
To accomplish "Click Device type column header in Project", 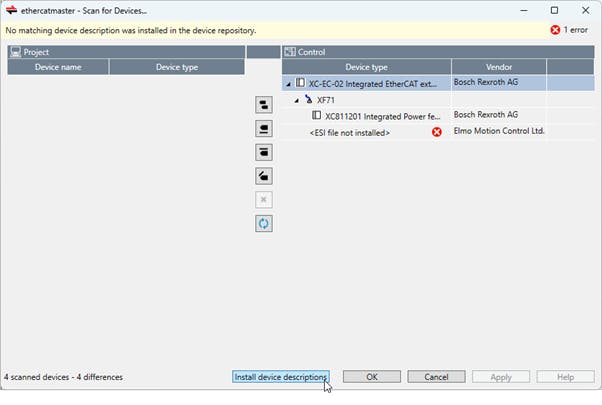I will [x=177, y=67].
